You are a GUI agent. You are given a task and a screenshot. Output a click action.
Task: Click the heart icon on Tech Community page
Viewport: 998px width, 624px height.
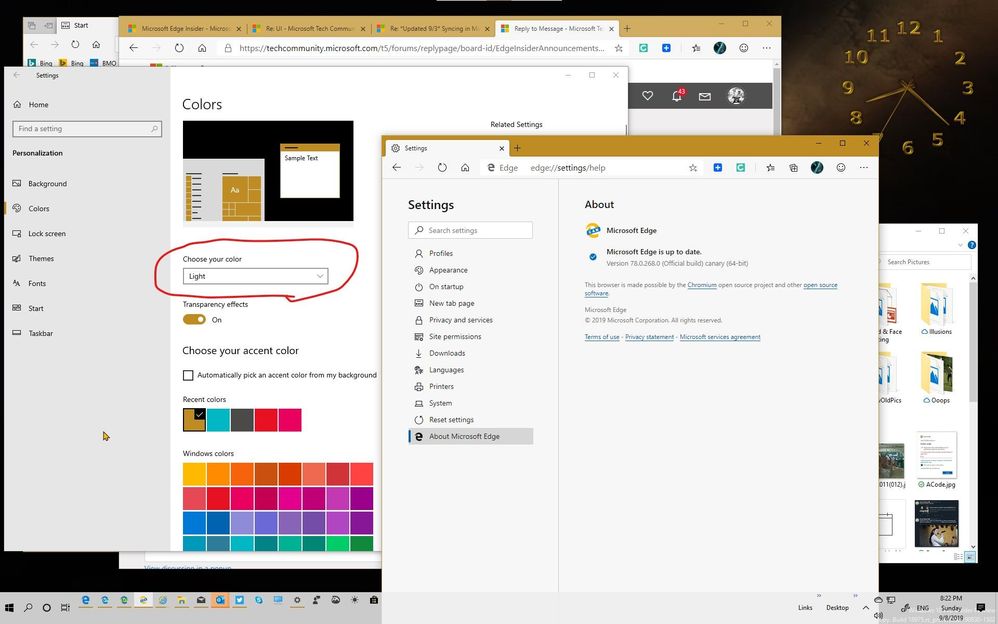[647, 96]
